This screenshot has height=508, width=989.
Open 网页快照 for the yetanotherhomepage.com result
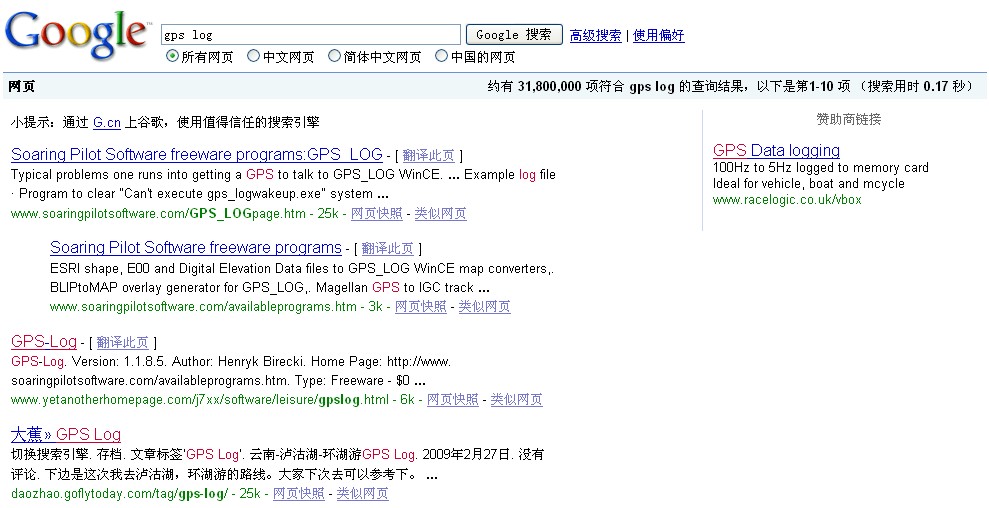click(x=453, y=399)
